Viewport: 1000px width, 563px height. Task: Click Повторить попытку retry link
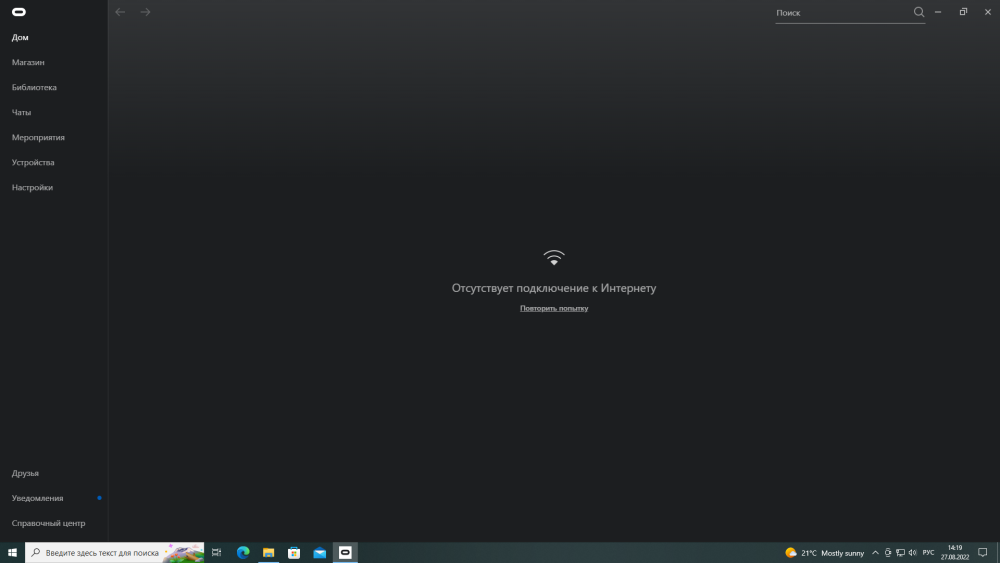pos(554,308)
